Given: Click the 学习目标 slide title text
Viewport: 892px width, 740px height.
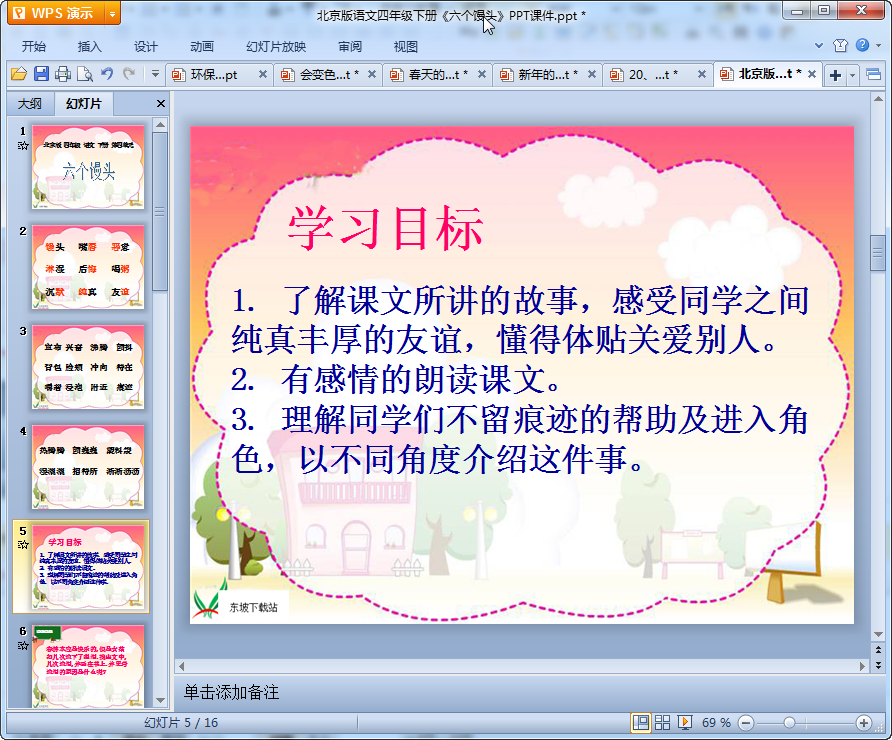Looking at the screenshot, I should coord(386,229).
